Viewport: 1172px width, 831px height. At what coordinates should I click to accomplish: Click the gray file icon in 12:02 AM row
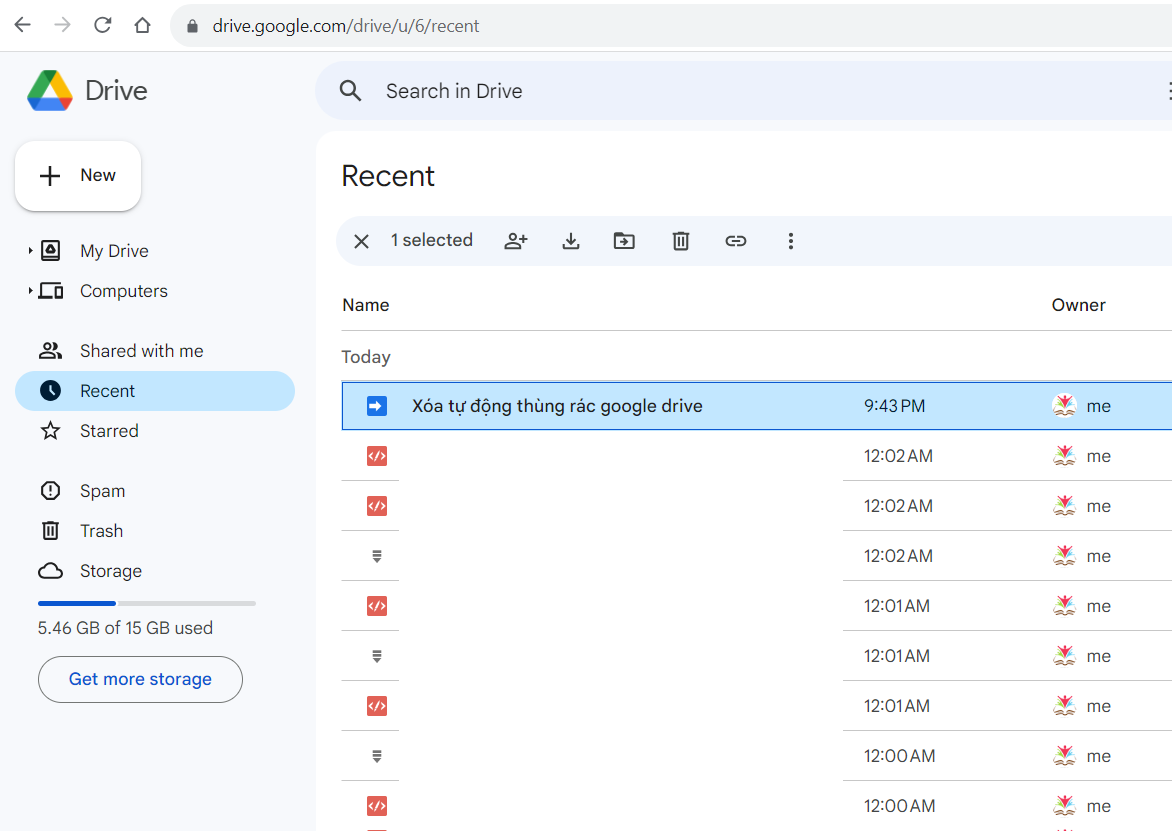click(377, 556)
